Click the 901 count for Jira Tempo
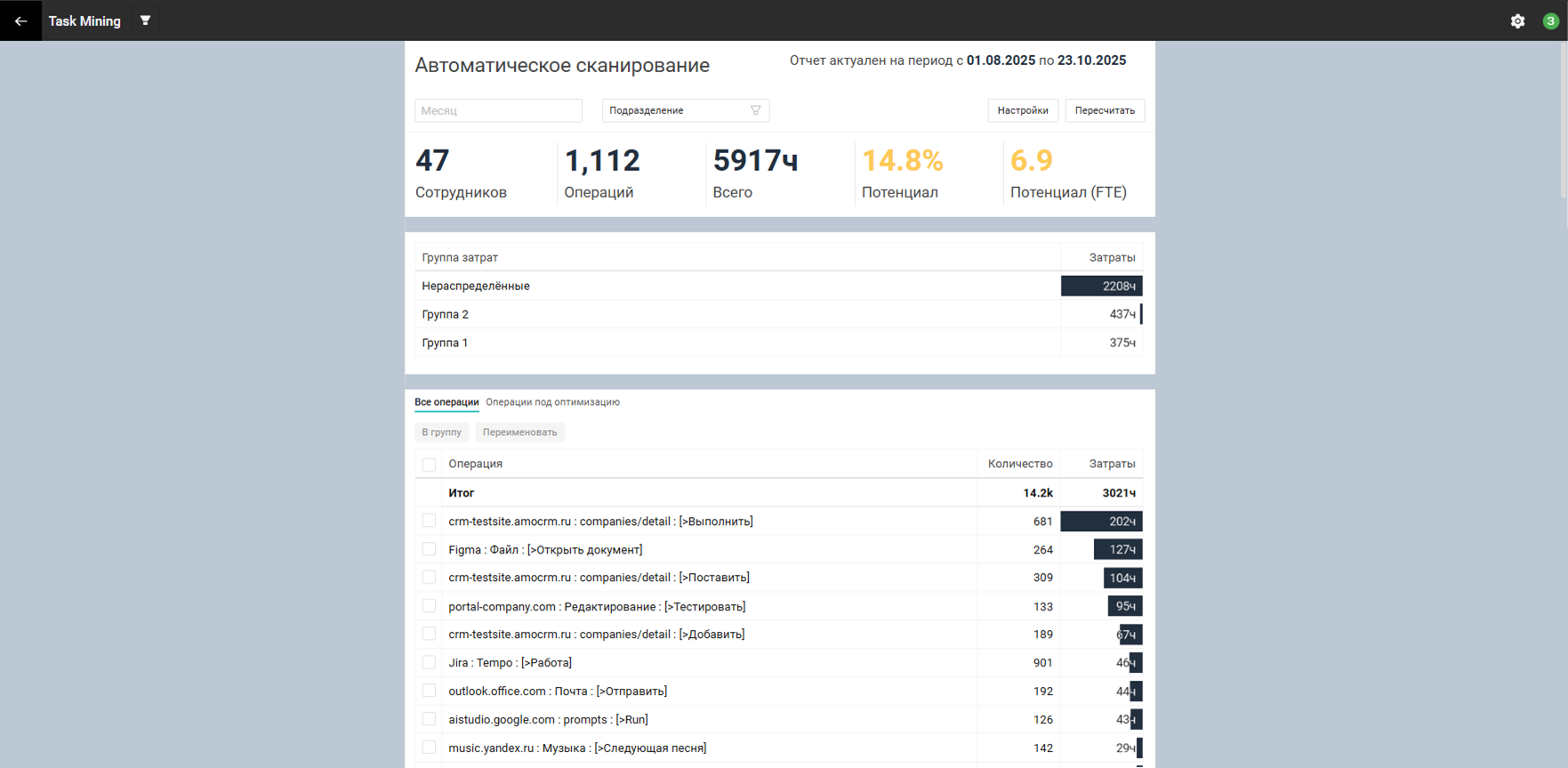Image resolution: width=1568 pixels, height=768 pixels. [x=1042, y=663]
